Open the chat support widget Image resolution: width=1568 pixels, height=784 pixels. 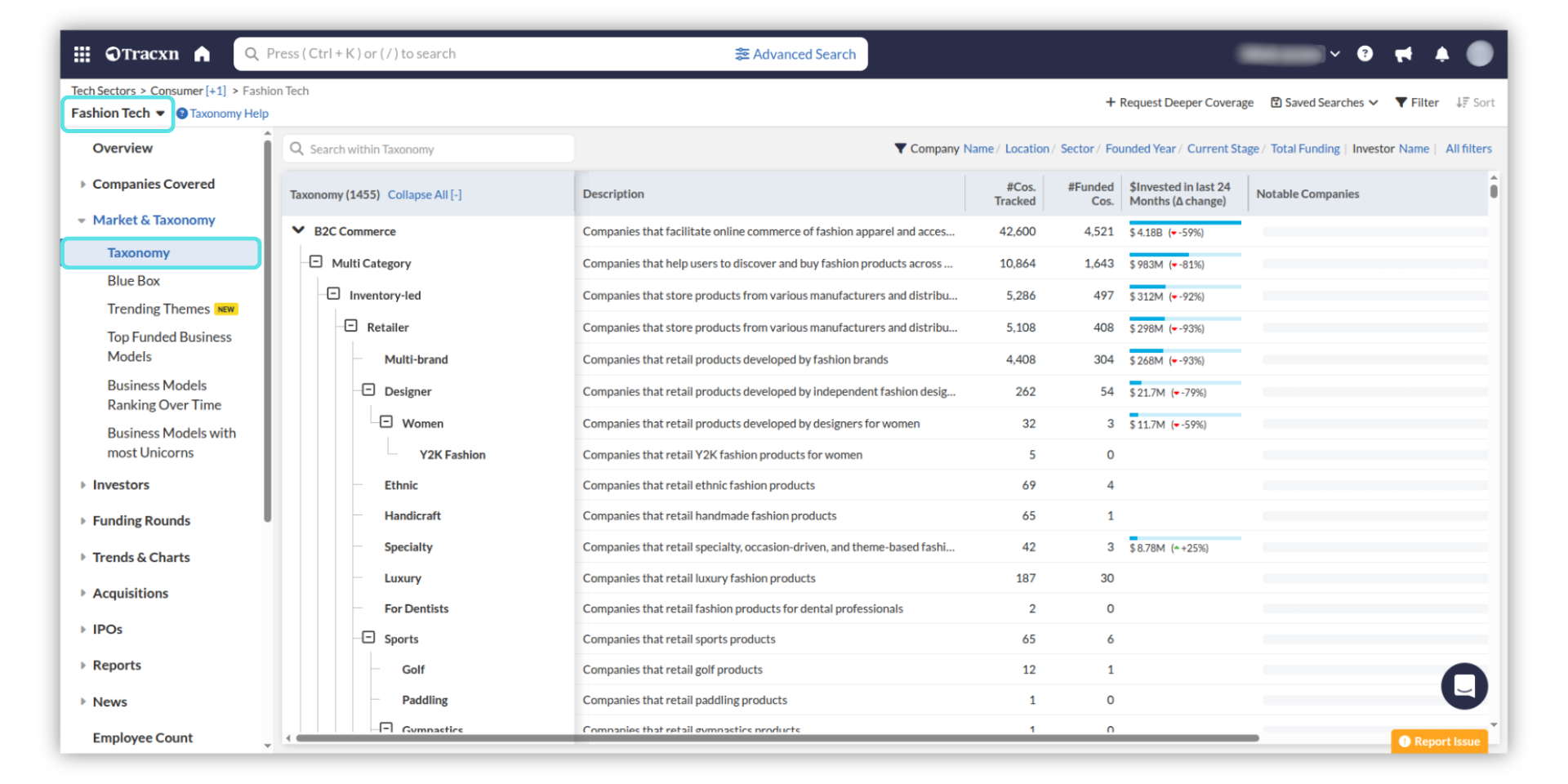(x=1463, y=686)
